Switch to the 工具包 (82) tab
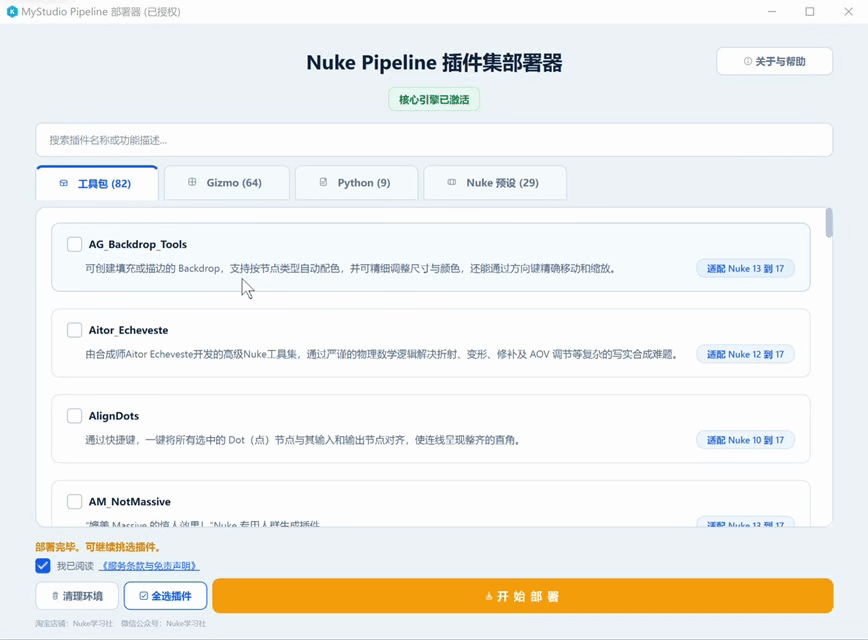Screen dimensions: 868x640 tap(97, 183)
